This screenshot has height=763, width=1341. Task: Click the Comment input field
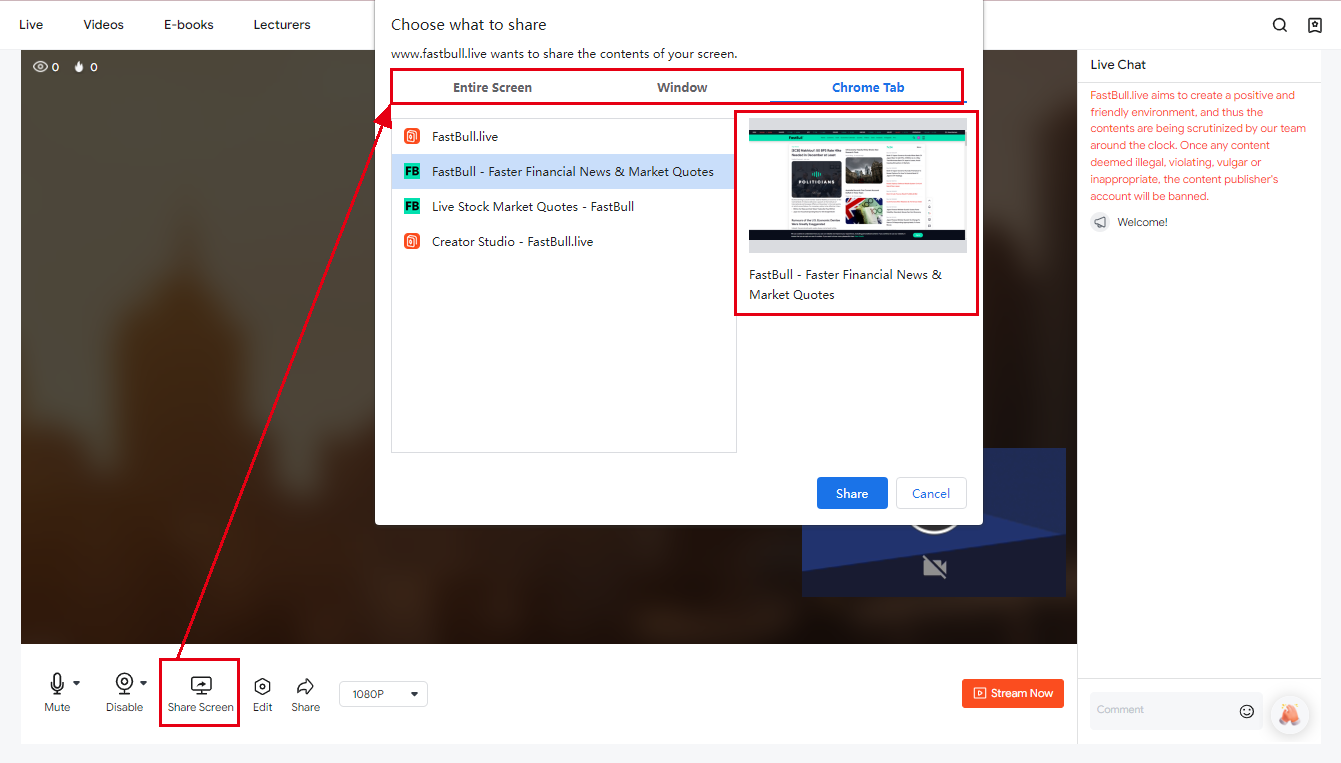(x=1165, y=710)
